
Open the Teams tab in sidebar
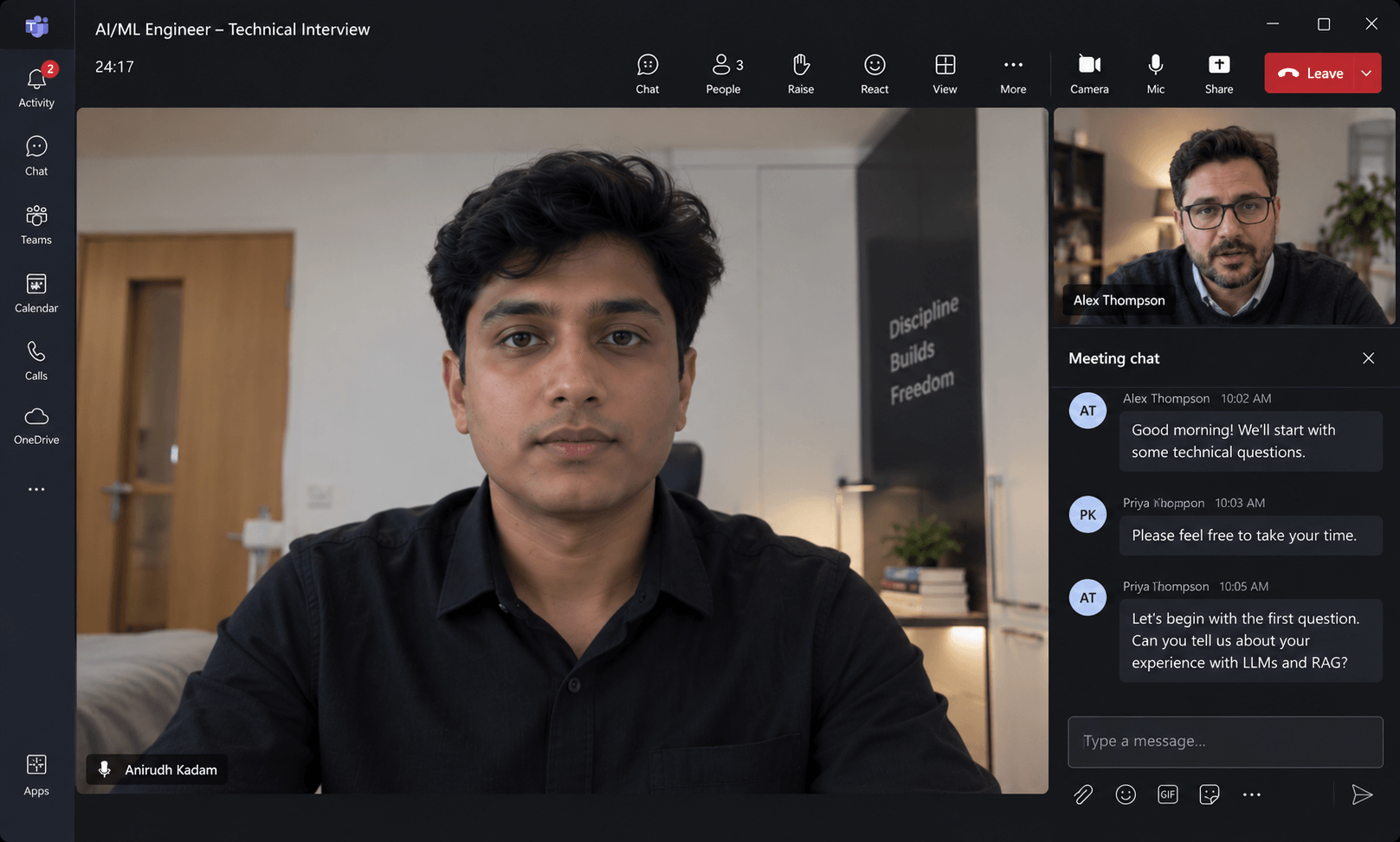tap(36, 225)
